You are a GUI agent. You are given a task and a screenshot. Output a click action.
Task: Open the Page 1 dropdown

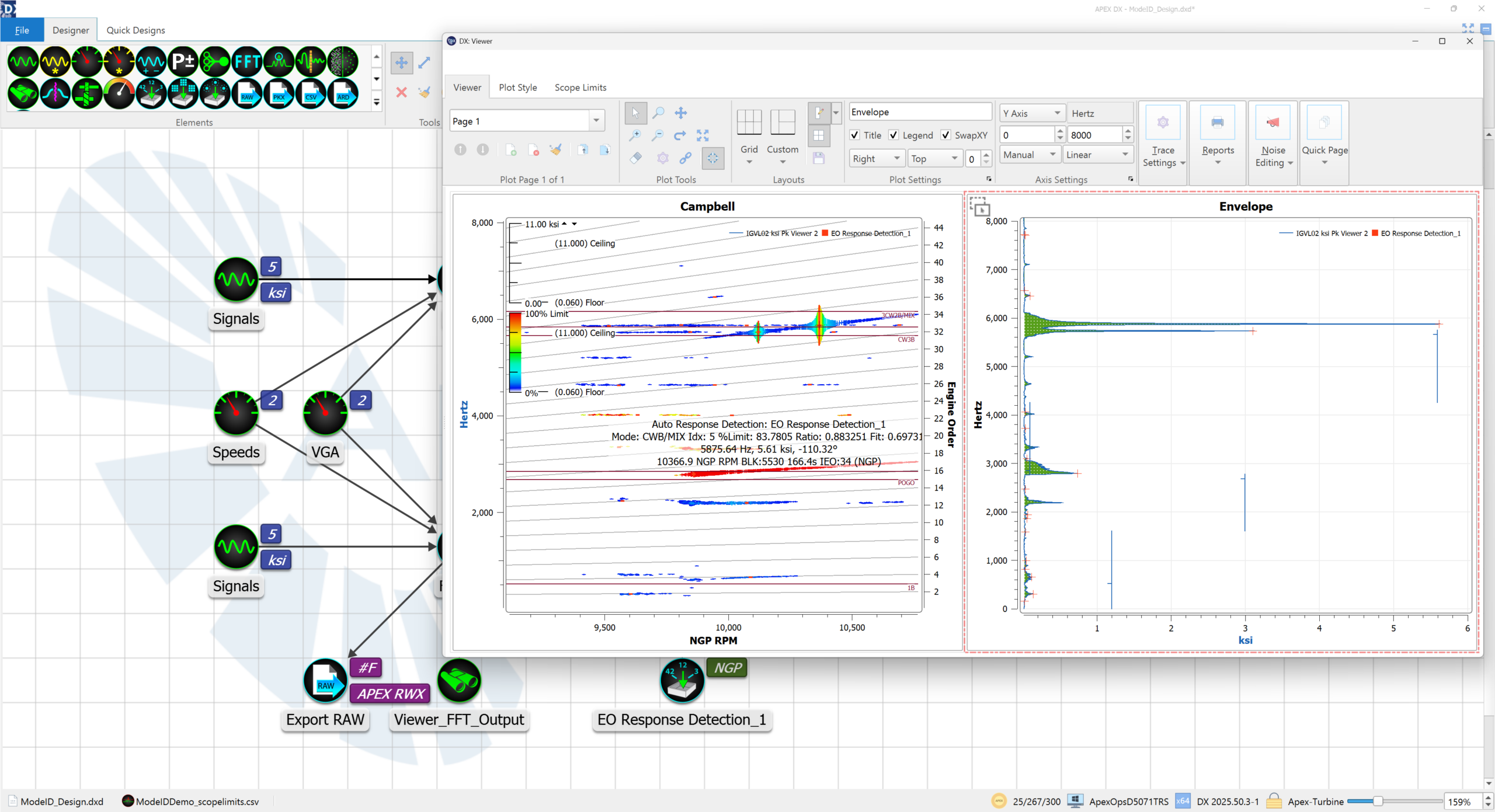pos(596,121)
